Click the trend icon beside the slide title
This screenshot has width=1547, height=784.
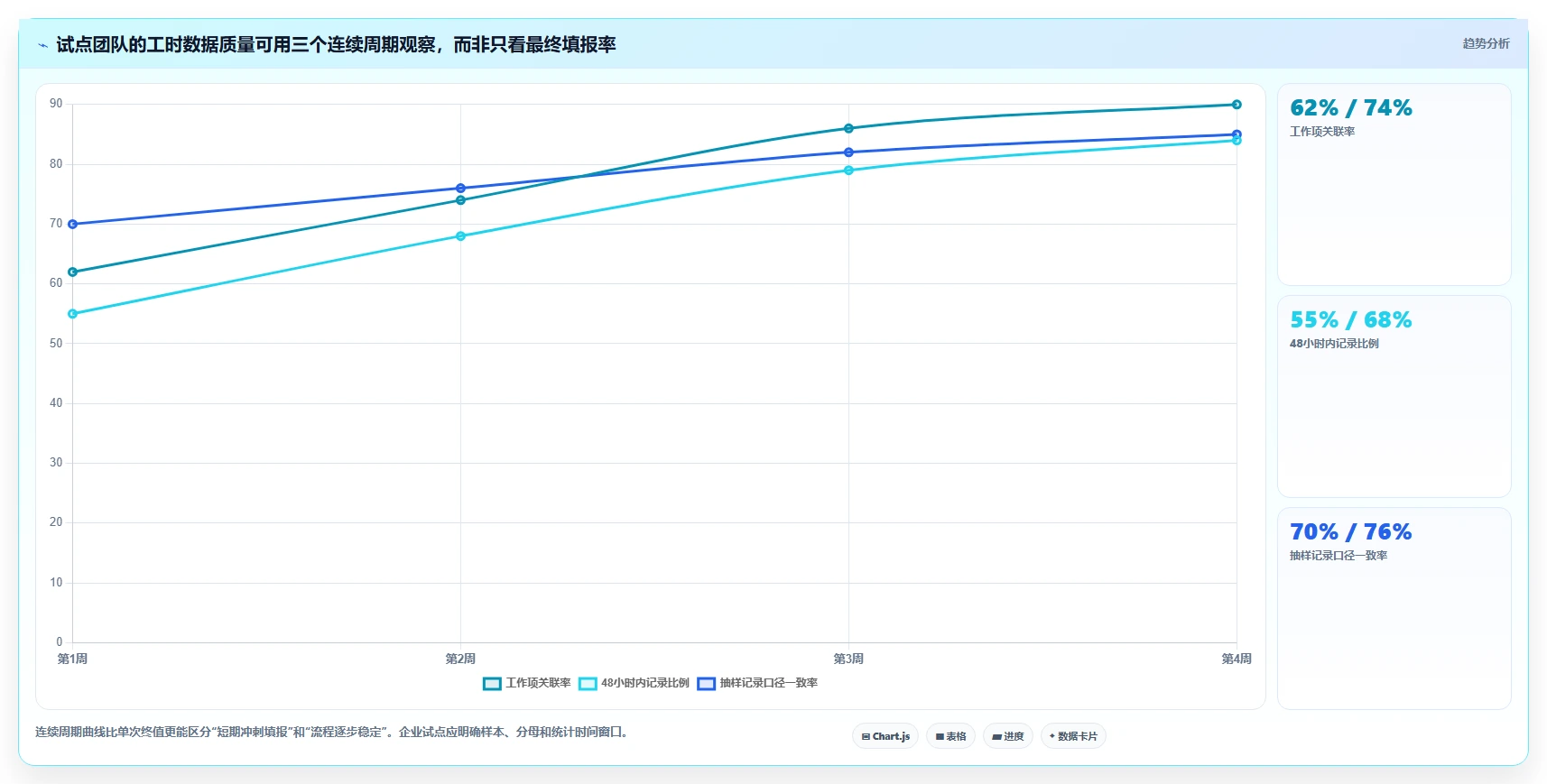click(42, 45)
